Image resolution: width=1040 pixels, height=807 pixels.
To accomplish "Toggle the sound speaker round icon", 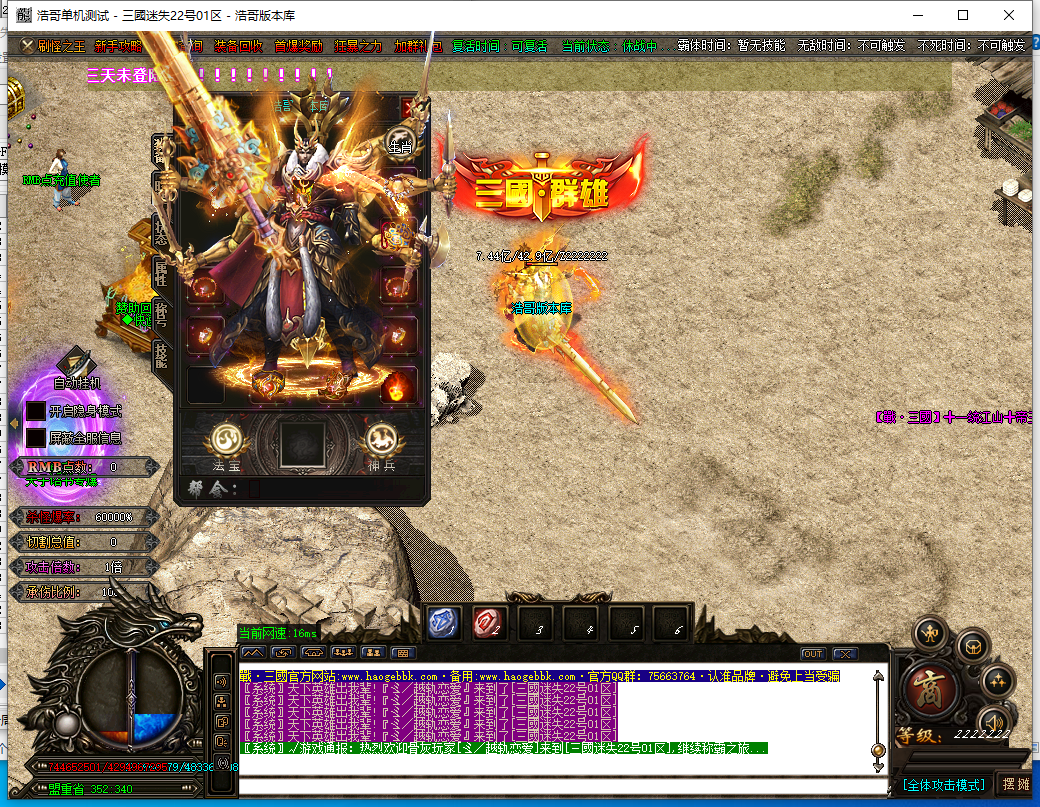I will coord(993,721).
